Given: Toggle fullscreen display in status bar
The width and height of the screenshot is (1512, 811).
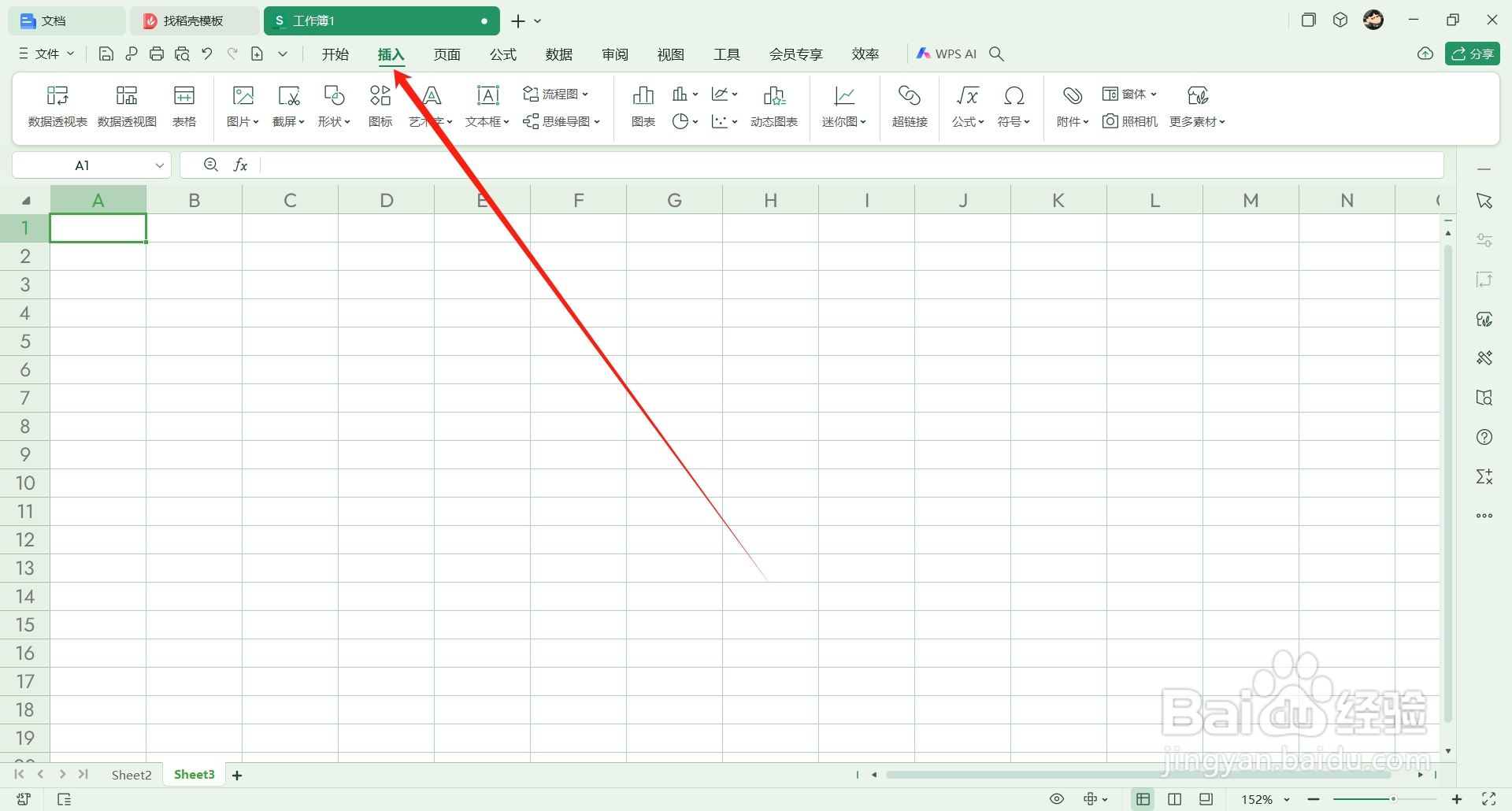Looking at the screenshot, I should tap(1488, 799).
